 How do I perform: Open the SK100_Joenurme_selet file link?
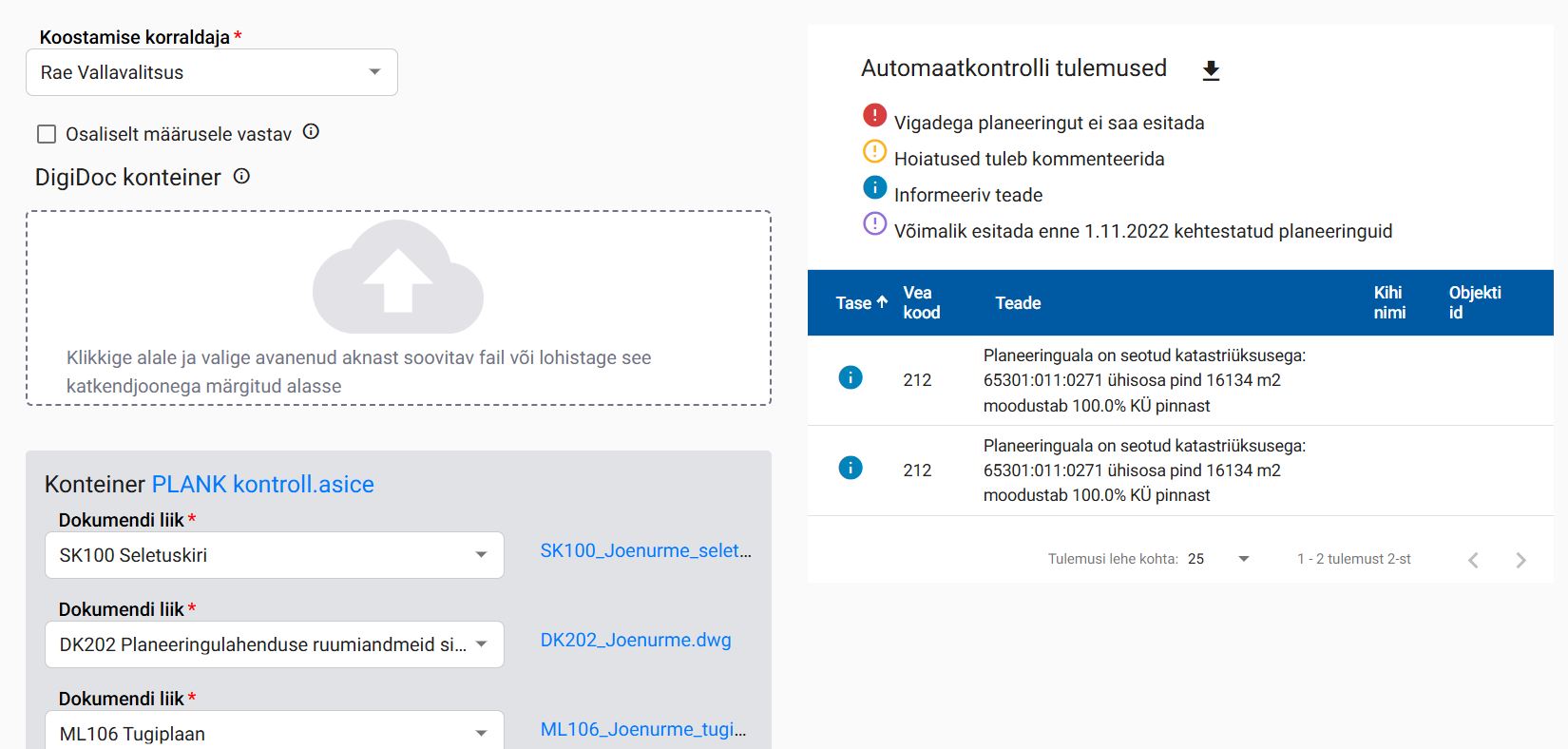tap(645, 550)
